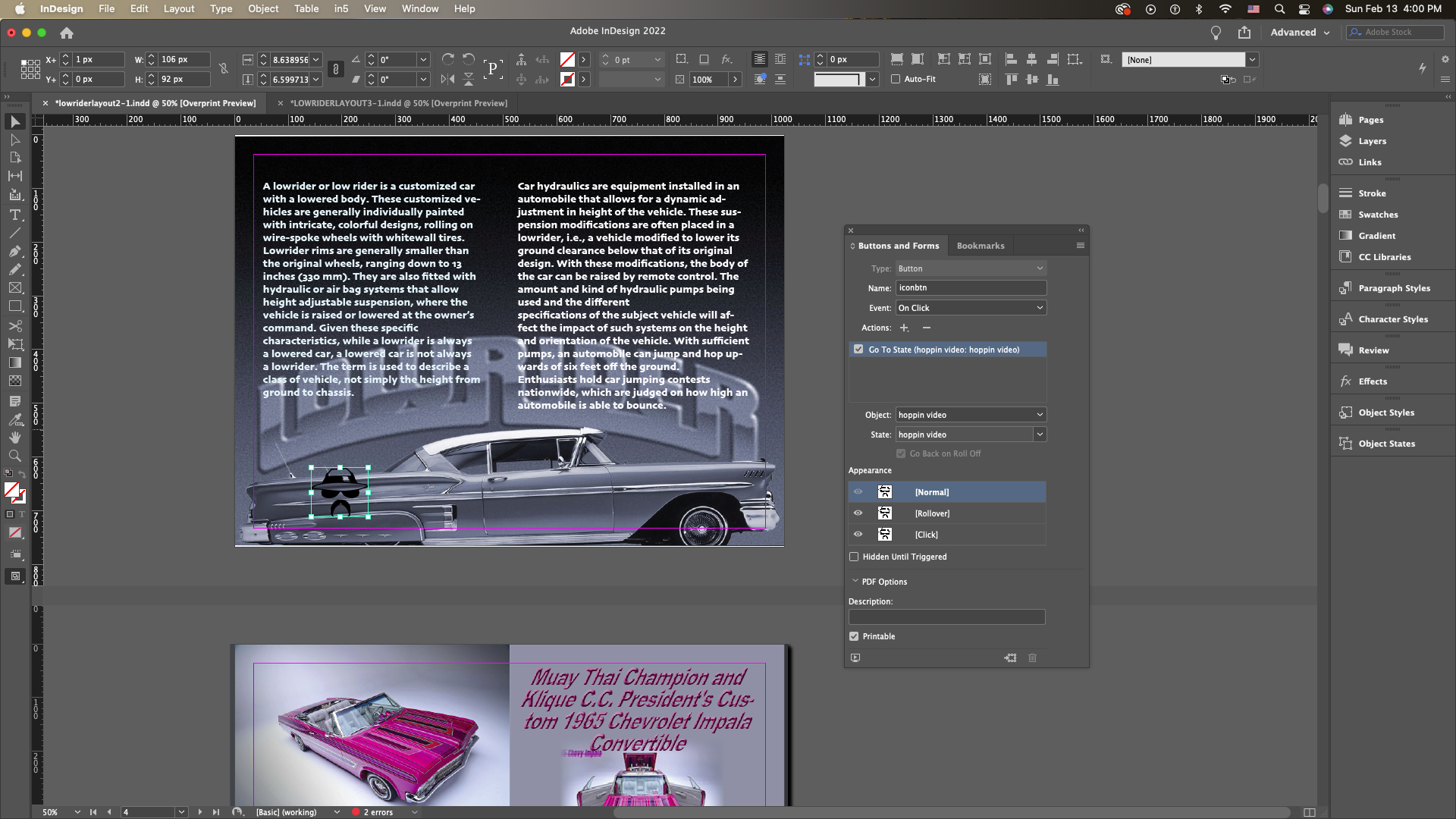The width and height of the screenshot is (1456, 819).
Task: Select the Type tool in toolbox
Action: pos(14,215)
